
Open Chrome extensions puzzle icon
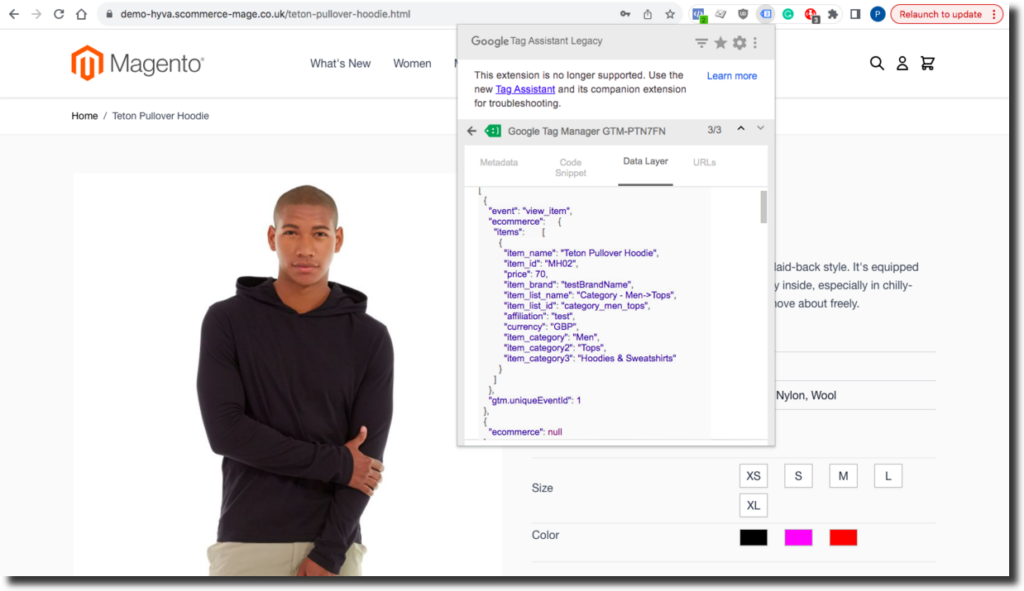pos(833,14)
